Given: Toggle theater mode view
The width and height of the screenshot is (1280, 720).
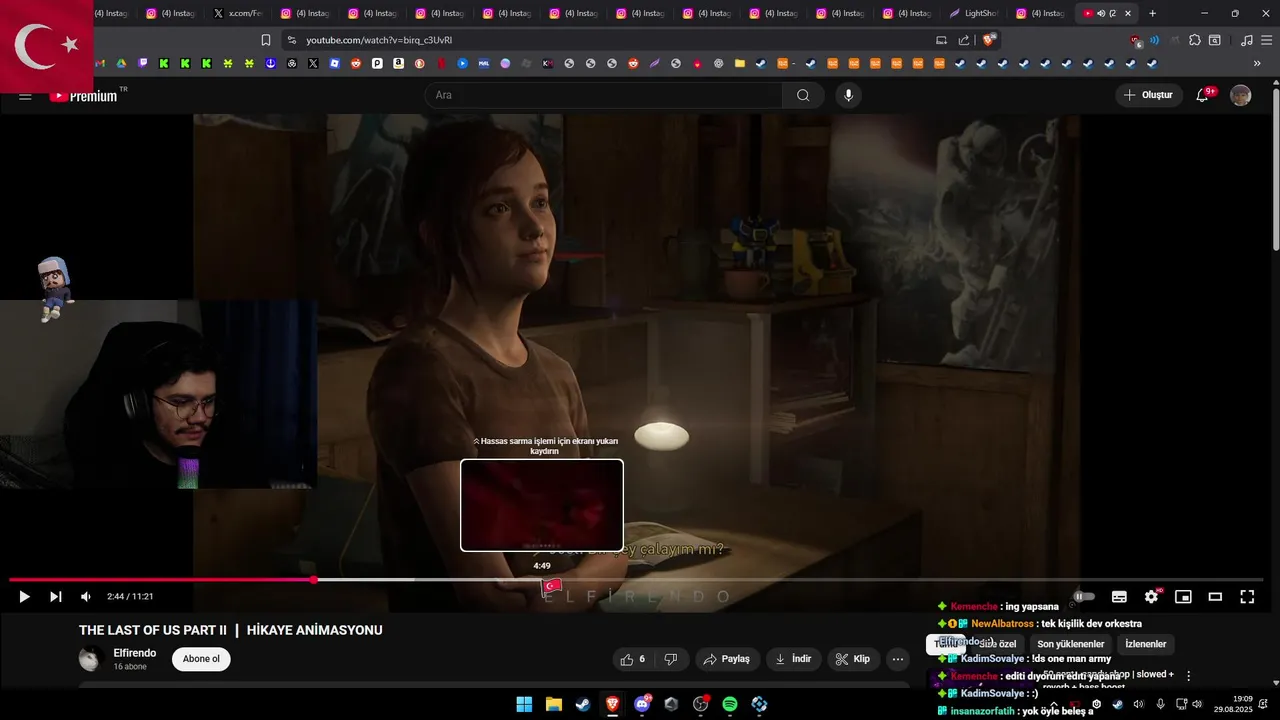Looking at the screenshot, I should [1215, 597].
